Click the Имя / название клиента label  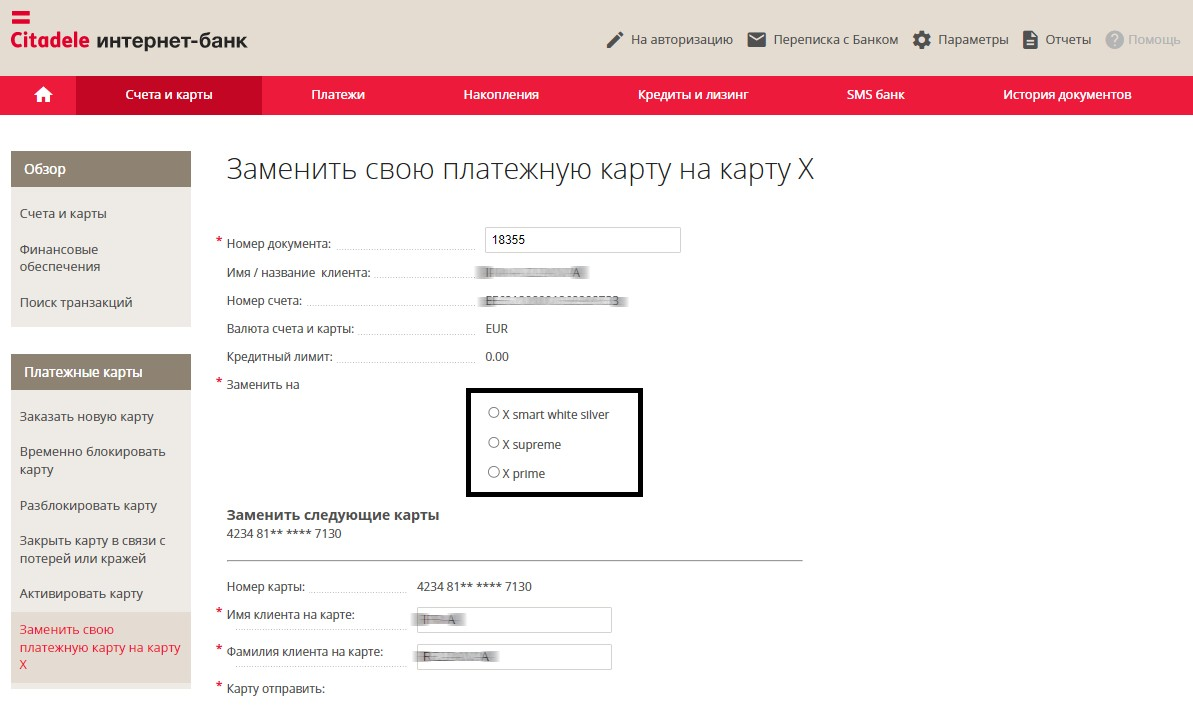(298, 272)
